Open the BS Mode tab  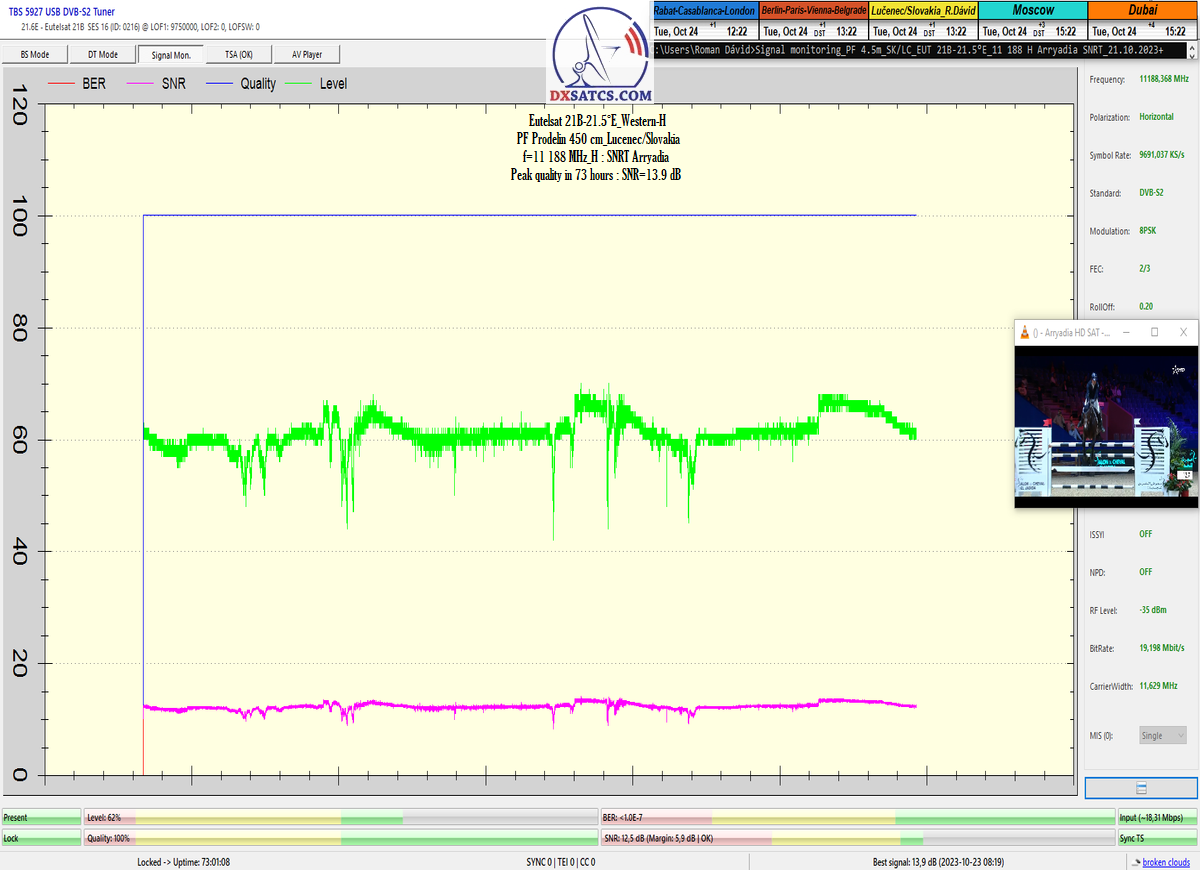(x=35, y=55)
